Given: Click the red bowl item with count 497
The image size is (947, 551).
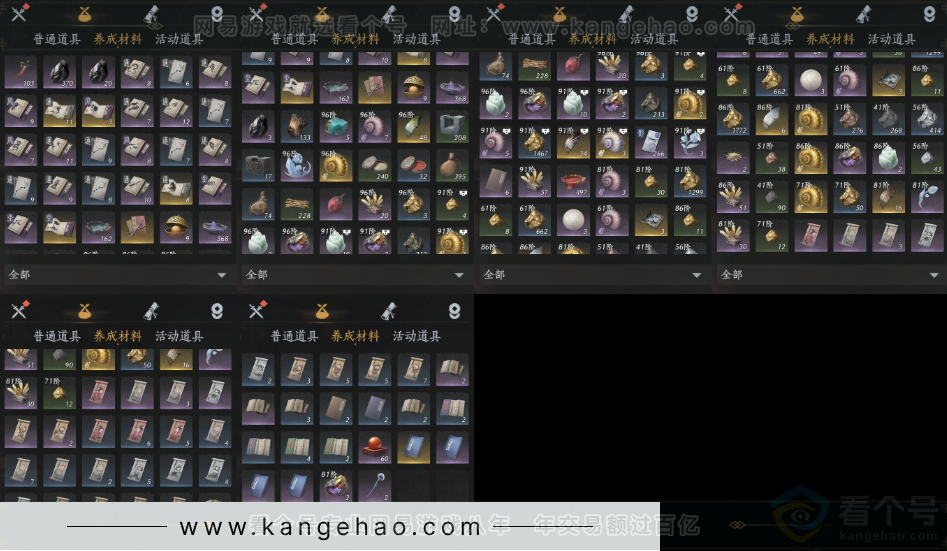Looking at the screenshot, I should tap(572, 181).
